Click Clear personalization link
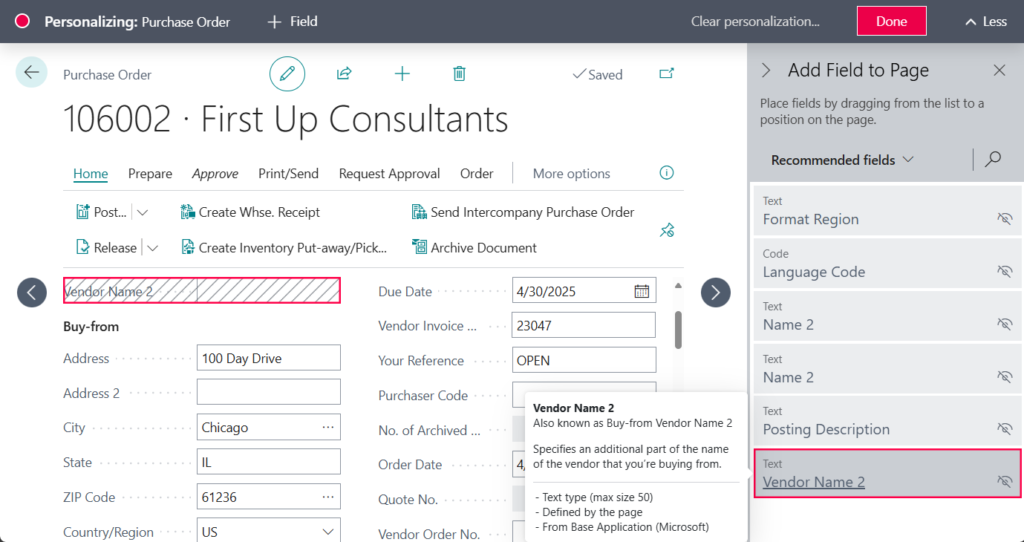The height and width of the screenshot is (542, 1024). coord(755,21)
